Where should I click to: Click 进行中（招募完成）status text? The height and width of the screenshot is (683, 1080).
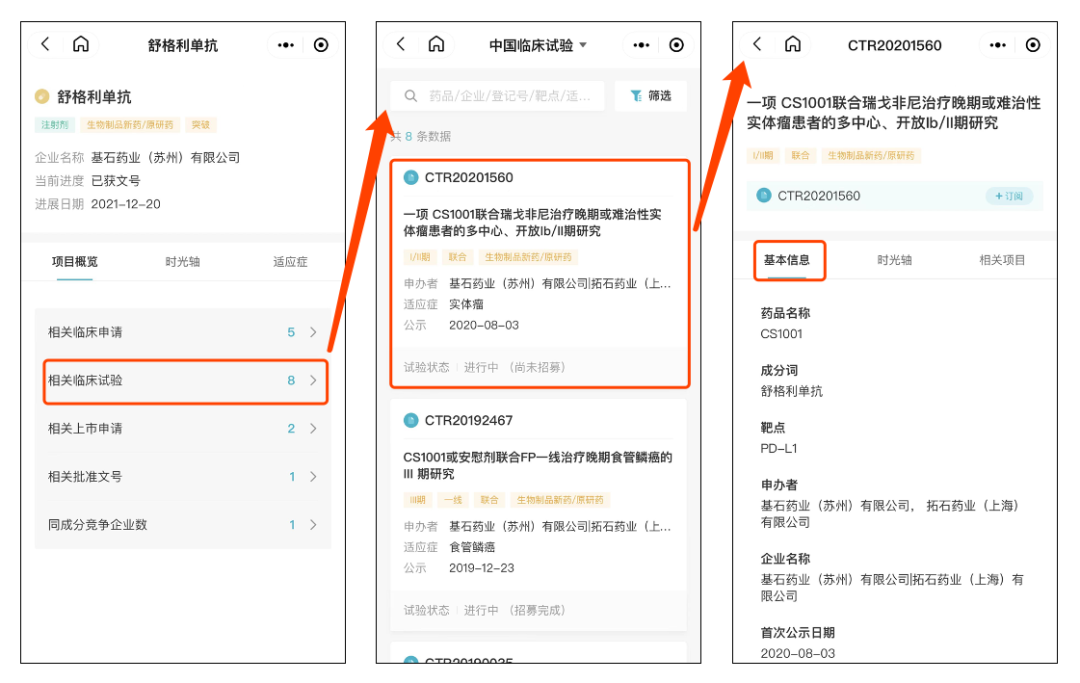(515, 611)
